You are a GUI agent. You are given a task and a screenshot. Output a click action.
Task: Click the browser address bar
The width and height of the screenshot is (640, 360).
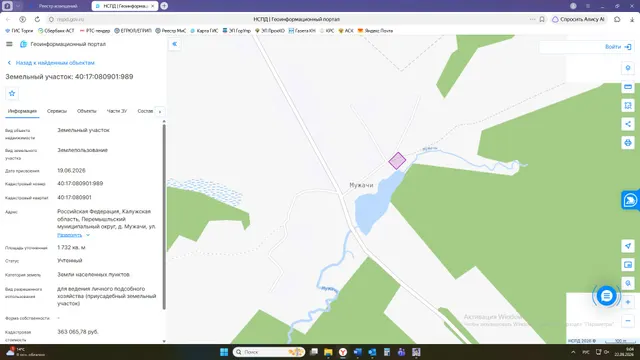click(x=296, y=19)
